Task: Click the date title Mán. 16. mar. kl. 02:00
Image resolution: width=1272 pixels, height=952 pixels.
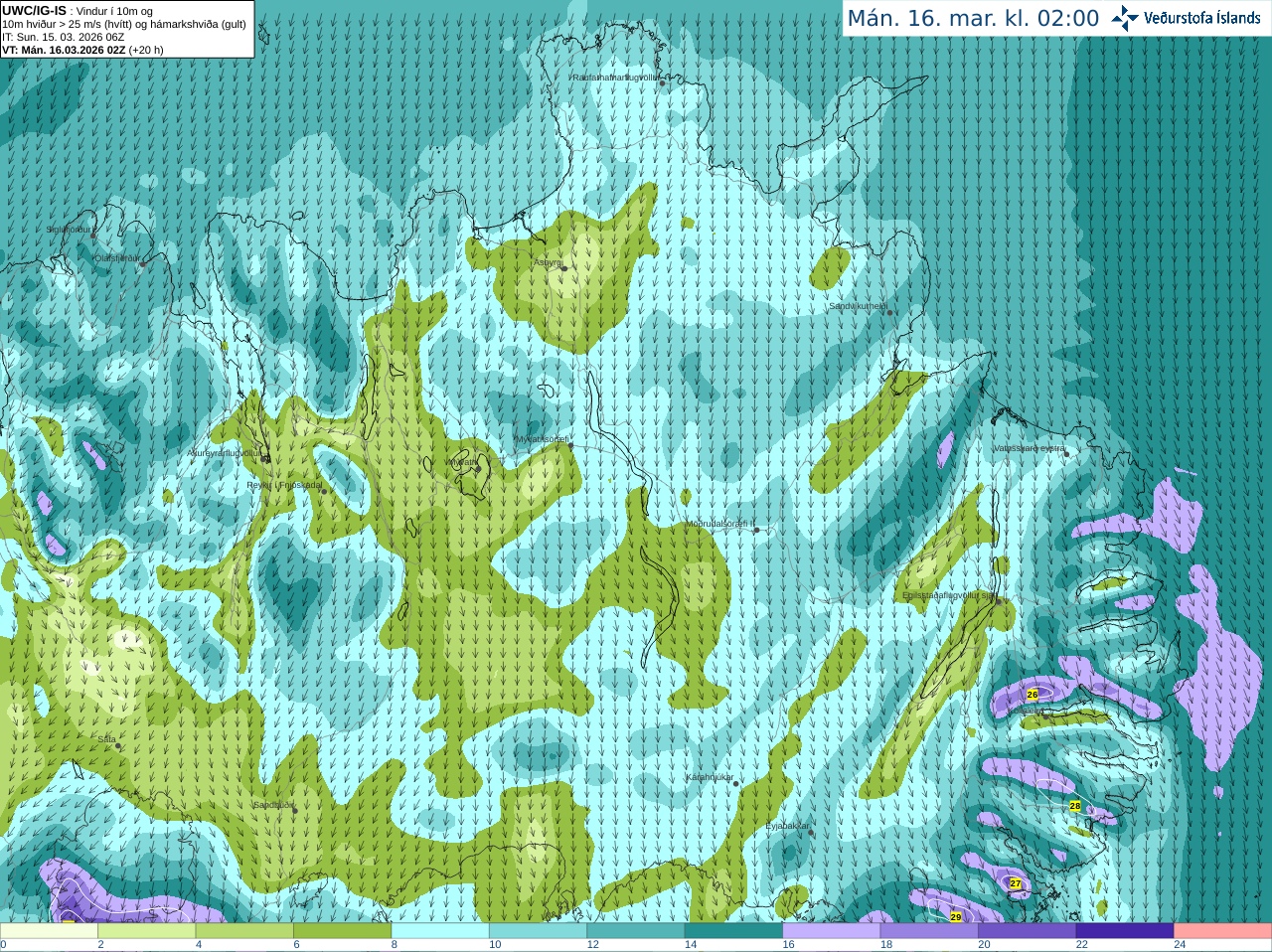Action: point(973,18)
